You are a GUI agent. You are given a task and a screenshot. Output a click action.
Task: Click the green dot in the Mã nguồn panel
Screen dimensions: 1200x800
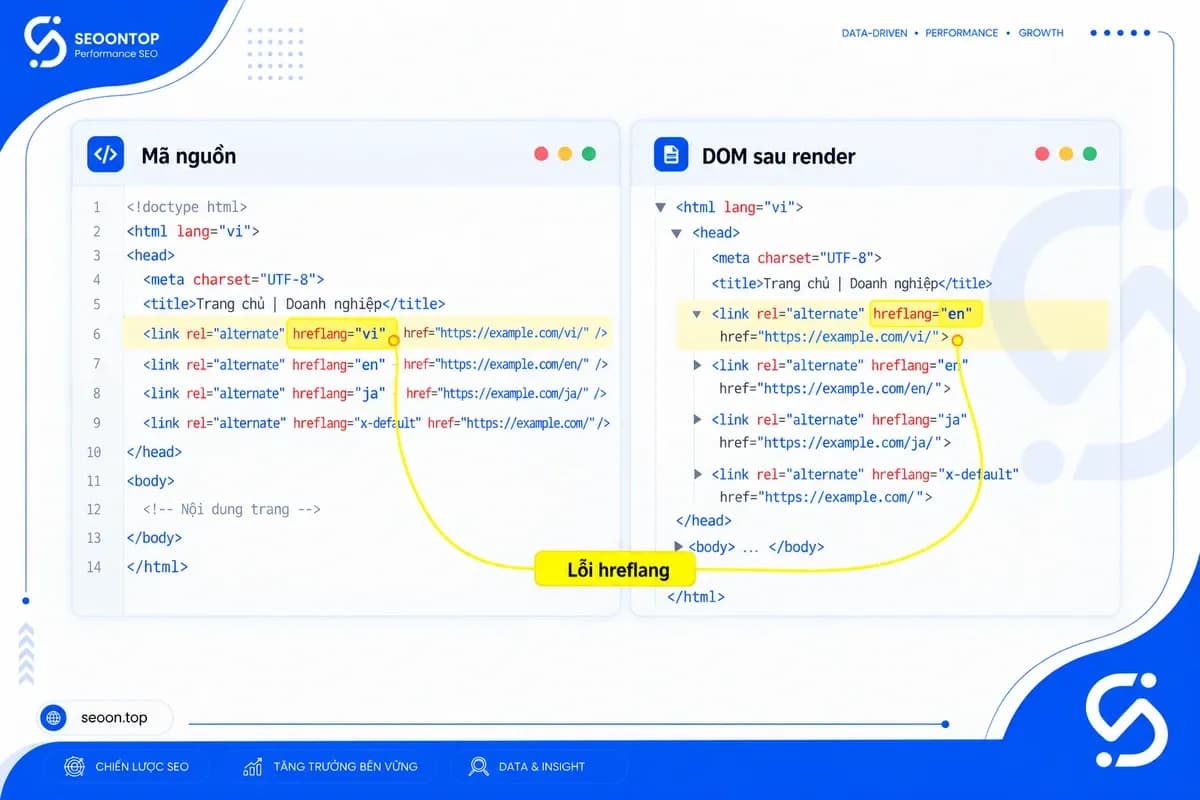[589, 154]
